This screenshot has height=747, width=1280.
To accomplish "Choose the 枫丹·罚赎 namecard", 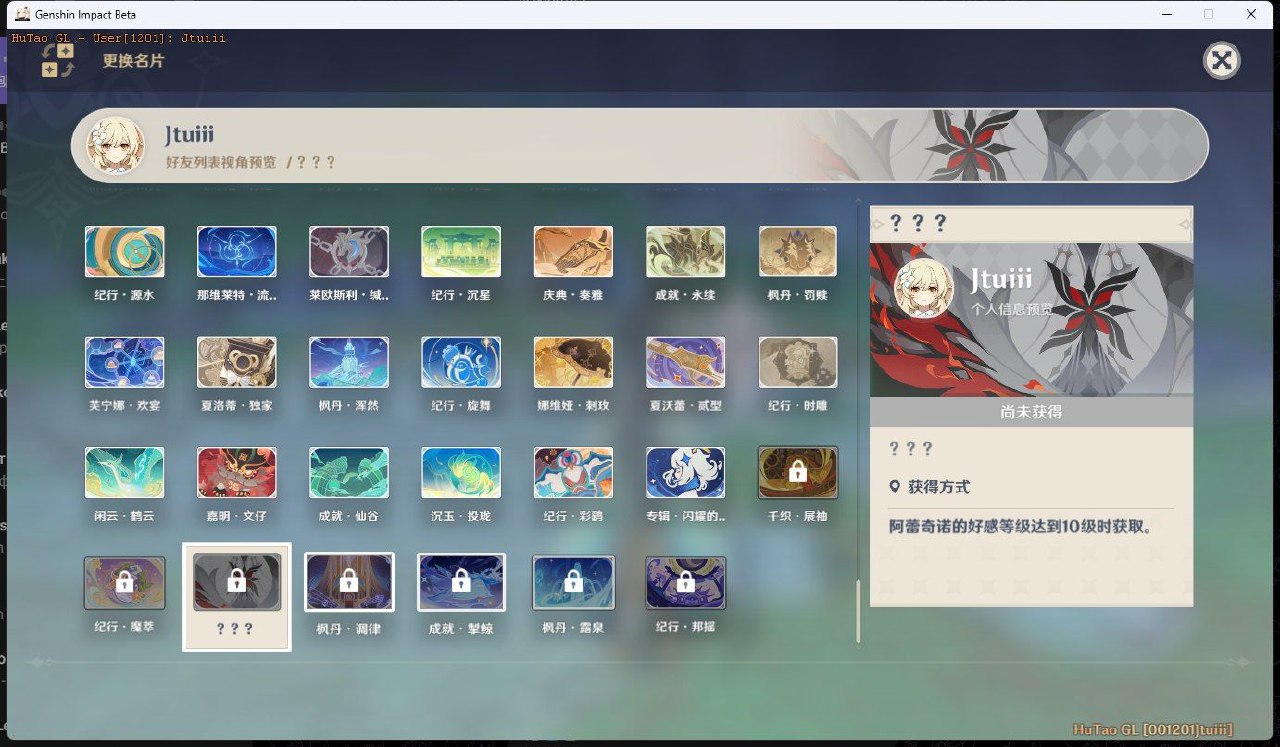I will 798,251.
